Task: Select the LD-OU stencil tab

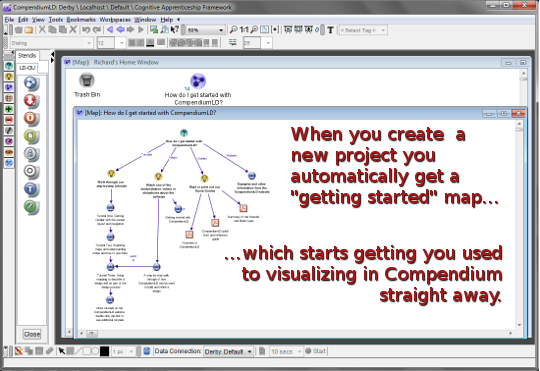Action: tap(27, 68)
